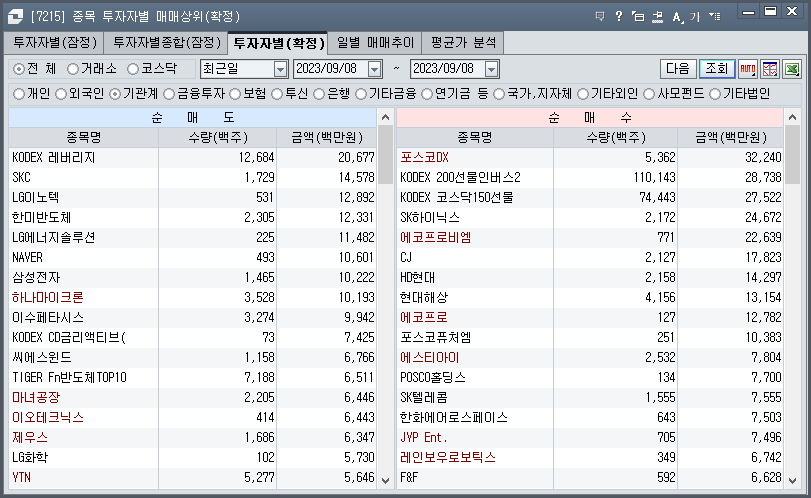Select the 기타법인 radio button
The height and width of the screenshot is (498, 811).
tap(715, 94)
